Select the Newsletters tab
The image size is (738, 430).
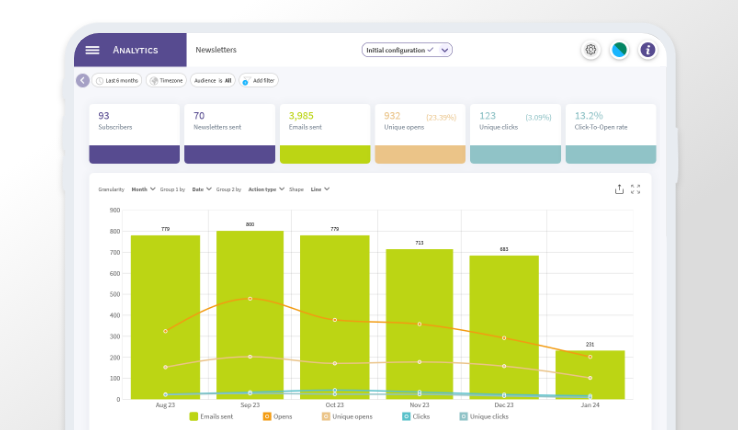pyautogui.click(x=216, y=50)
